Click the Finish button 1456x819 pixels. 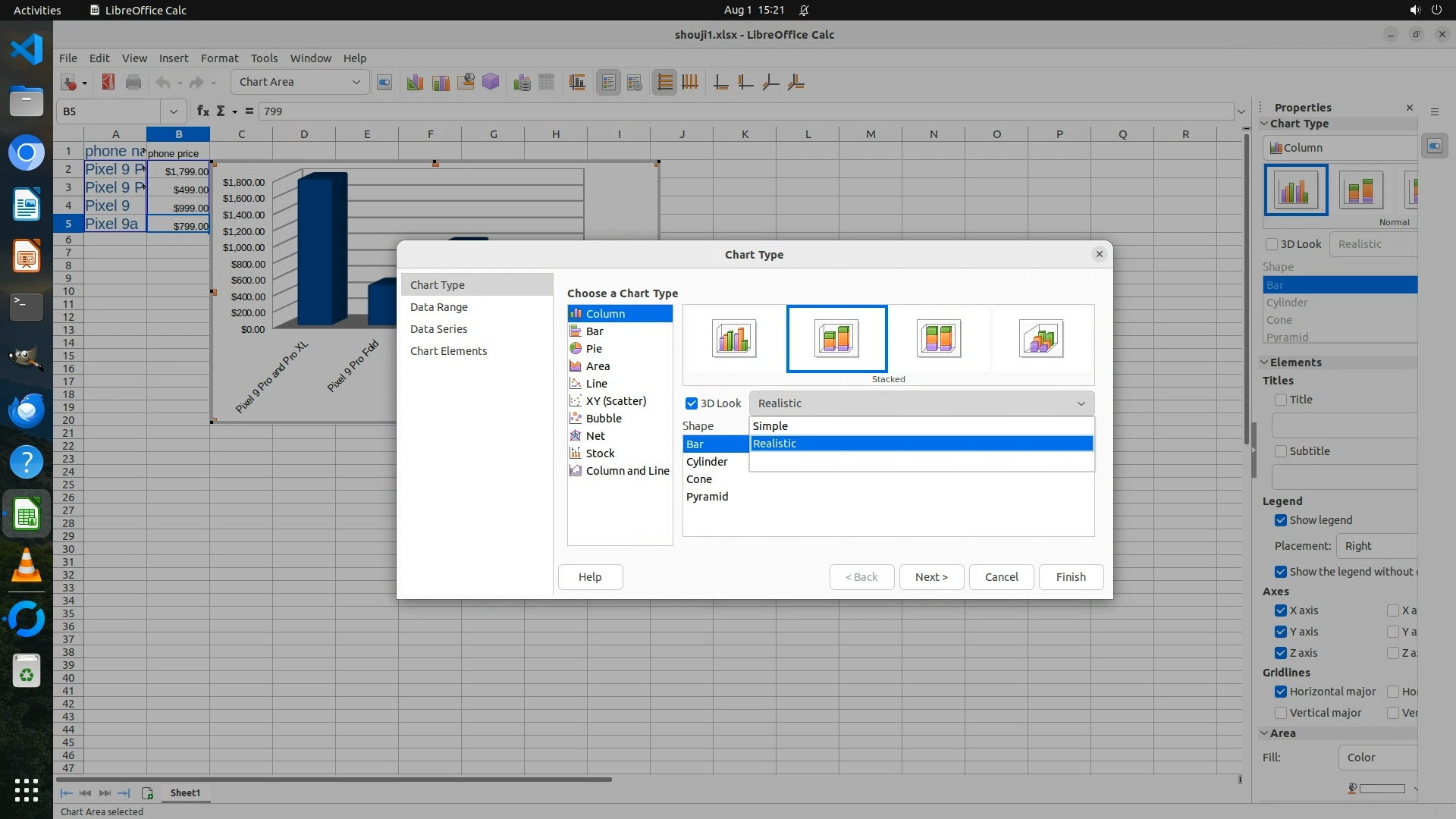coord(1070,577)
